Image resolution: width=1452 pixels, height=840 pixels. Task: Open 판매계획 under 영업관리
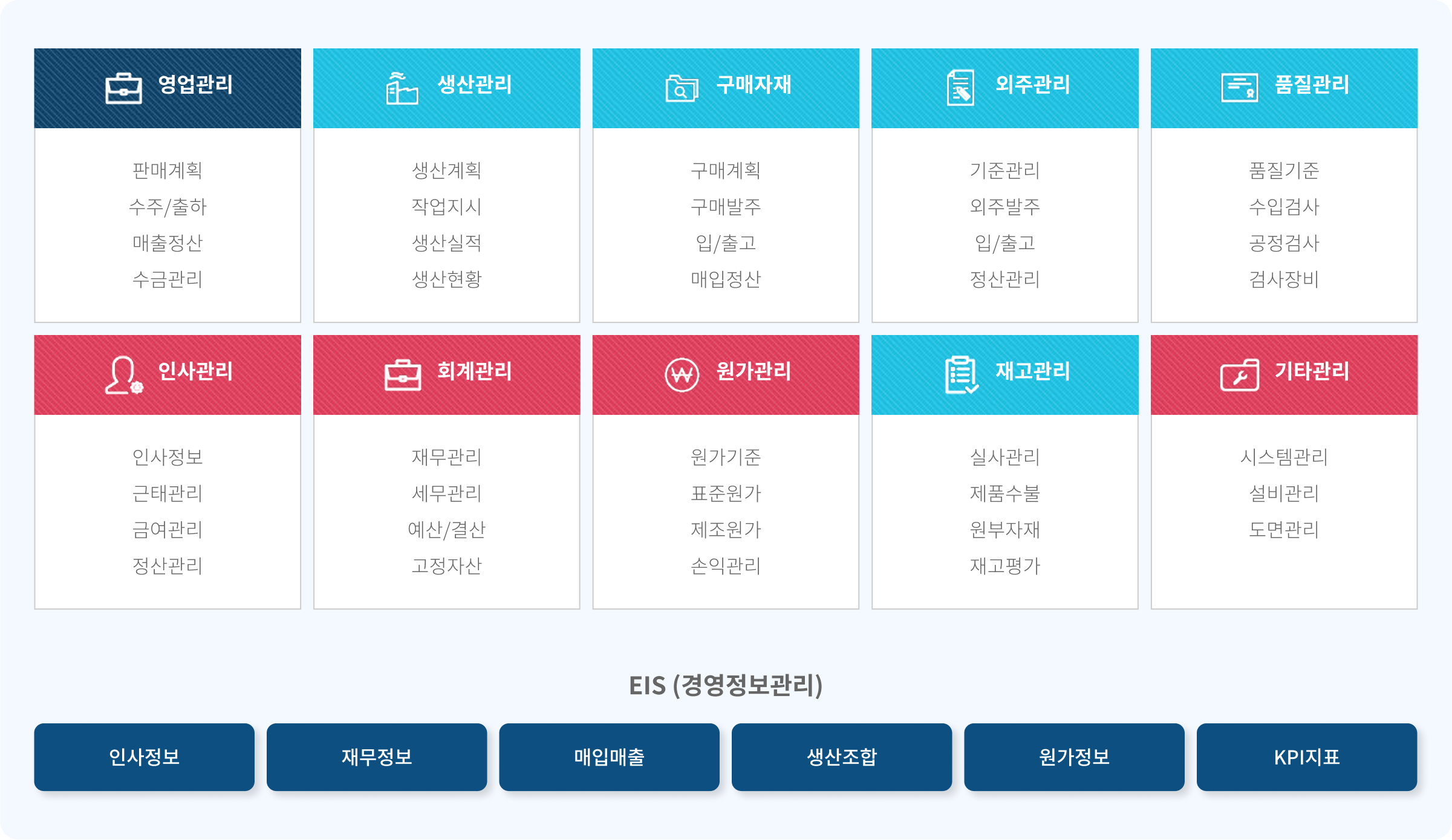pos(168,171)
